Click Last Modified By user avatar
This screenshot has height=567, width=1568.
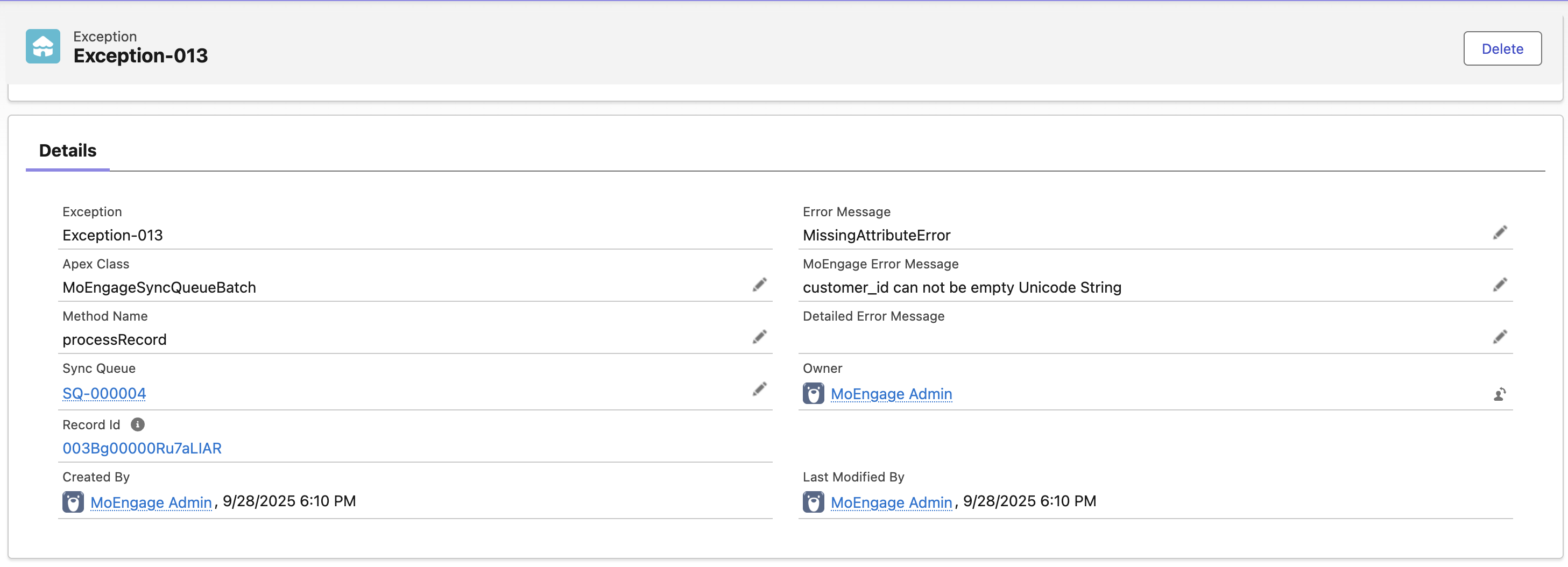click(x=813, y=502)
